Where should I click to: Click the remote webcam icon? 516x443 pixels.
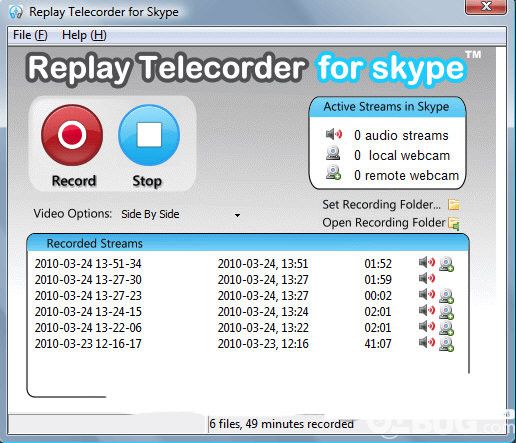pyautogui.click(x=333, y=173)
